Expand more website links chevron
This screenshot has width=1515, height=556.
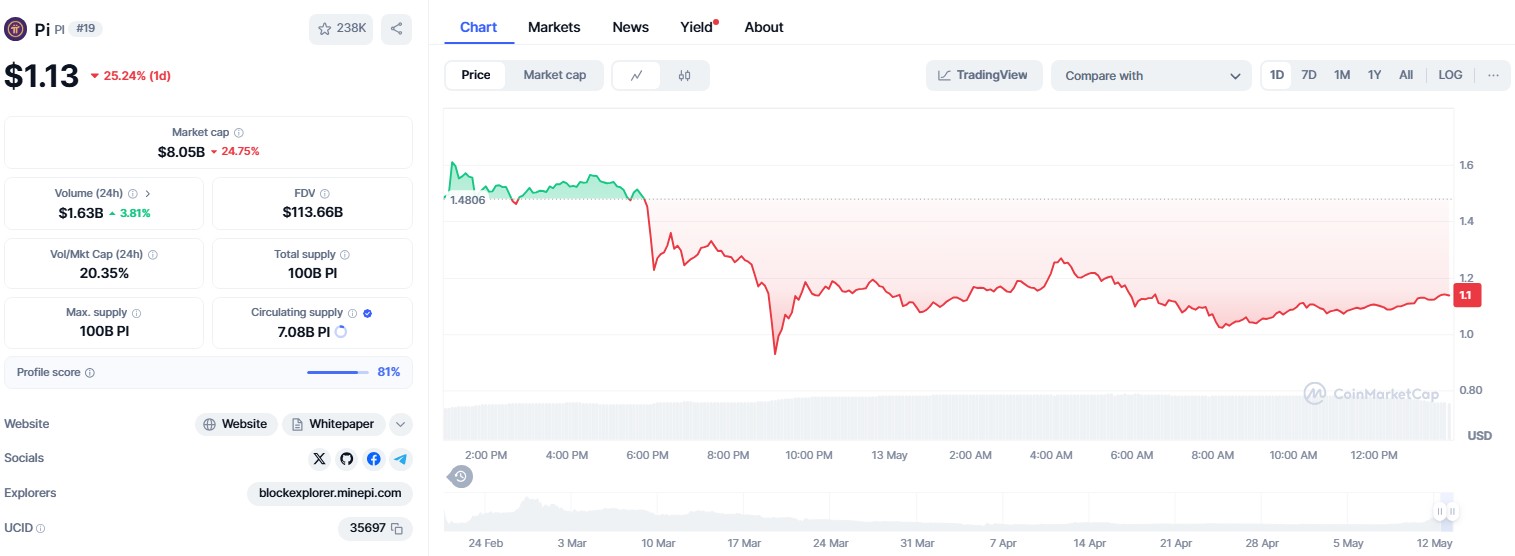400,424
